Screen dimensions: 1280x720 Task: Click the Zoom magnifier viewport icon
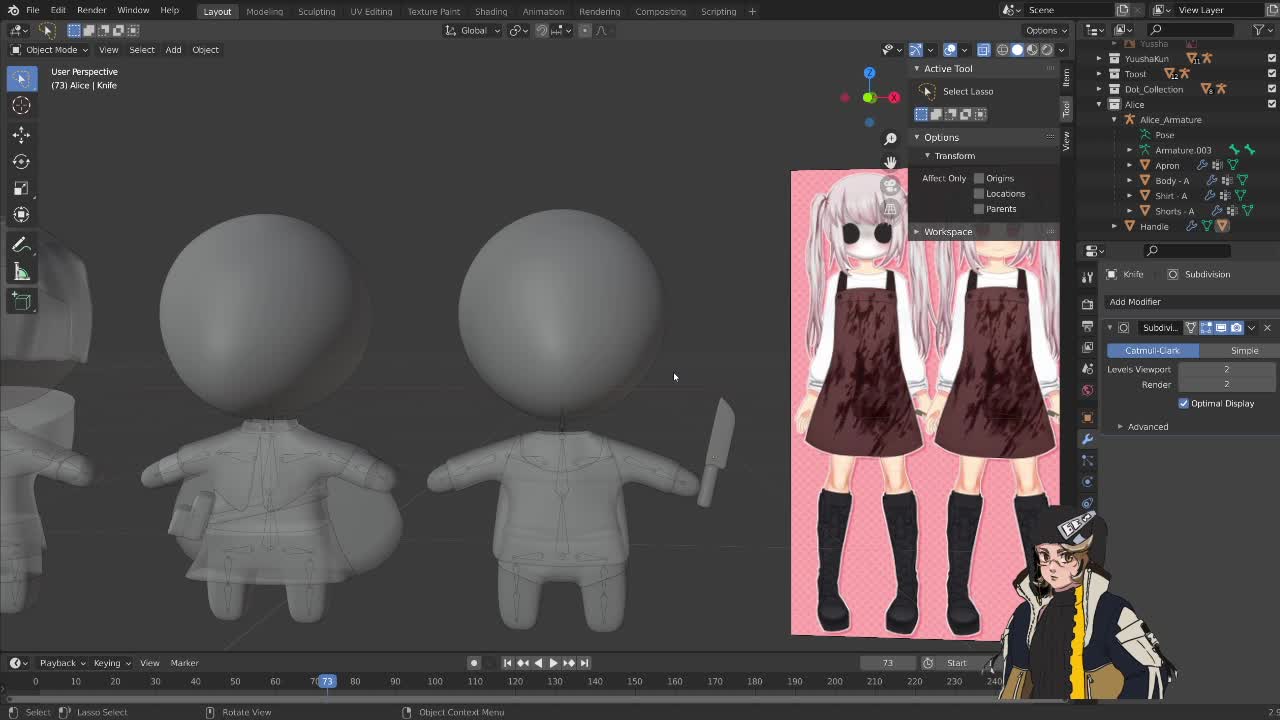point(890,139)
